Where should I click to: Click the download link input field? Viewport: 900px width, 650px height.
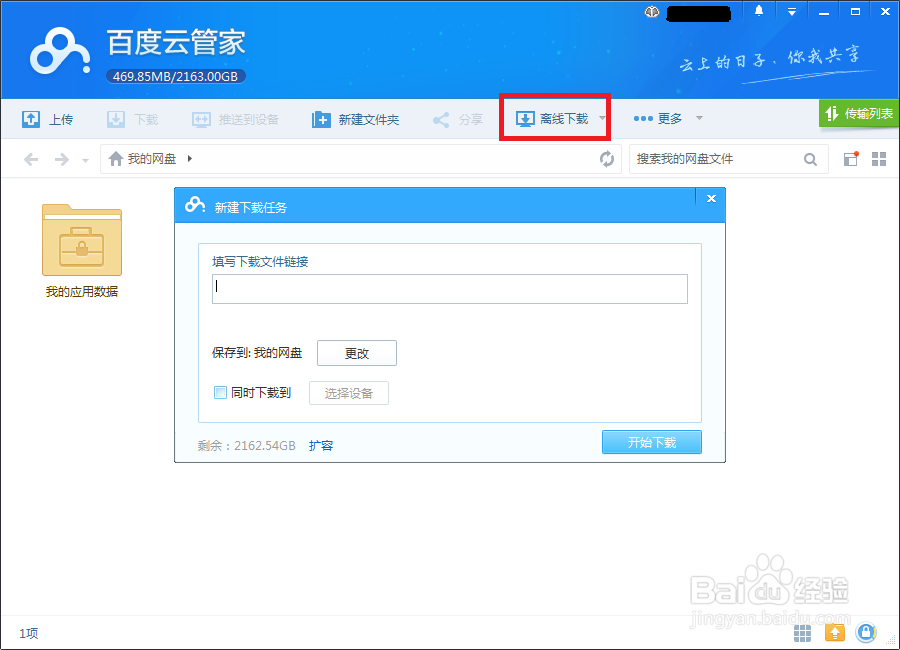(449, 289)
